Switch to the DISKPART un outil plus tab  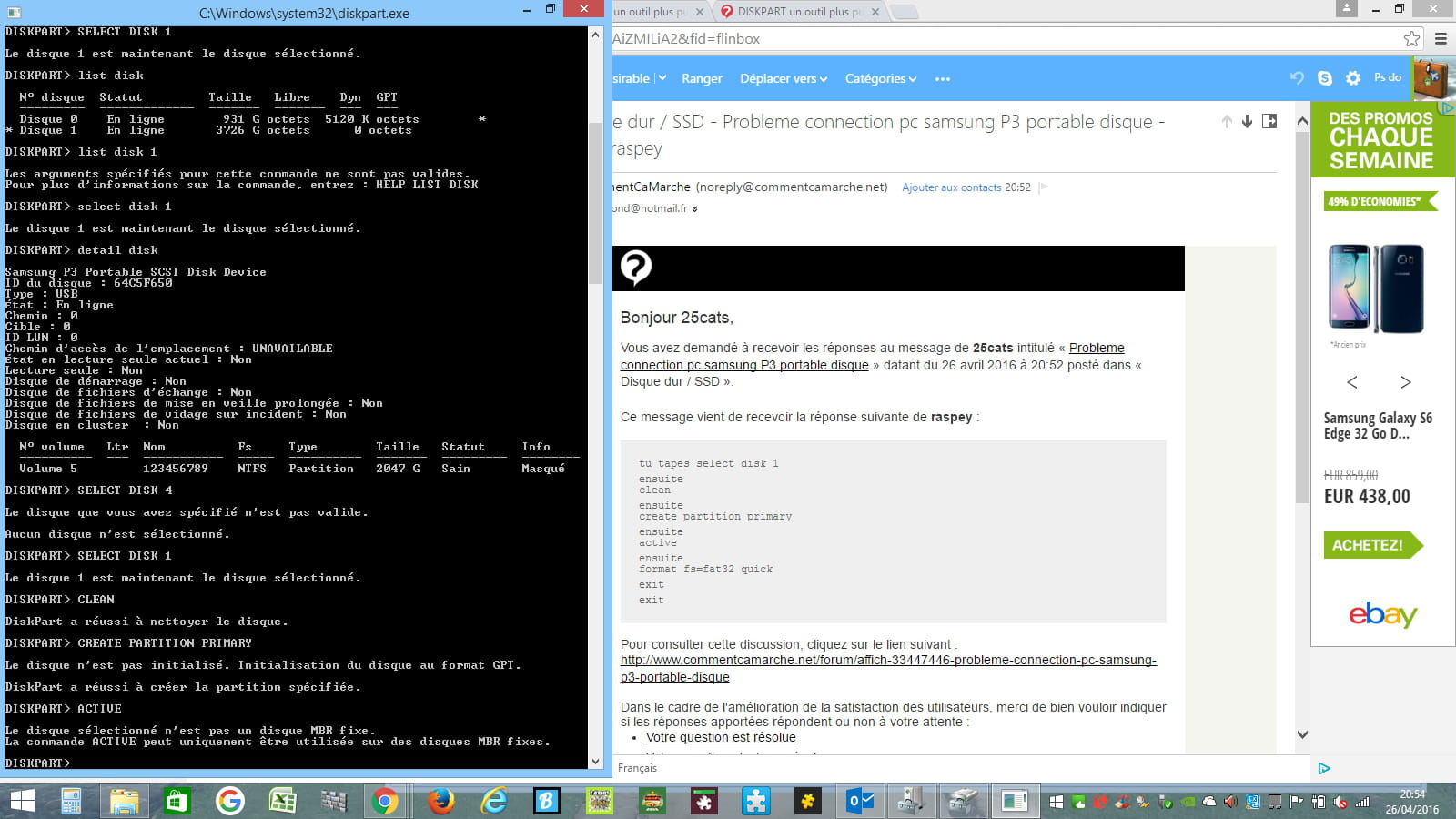coord(800,12)
